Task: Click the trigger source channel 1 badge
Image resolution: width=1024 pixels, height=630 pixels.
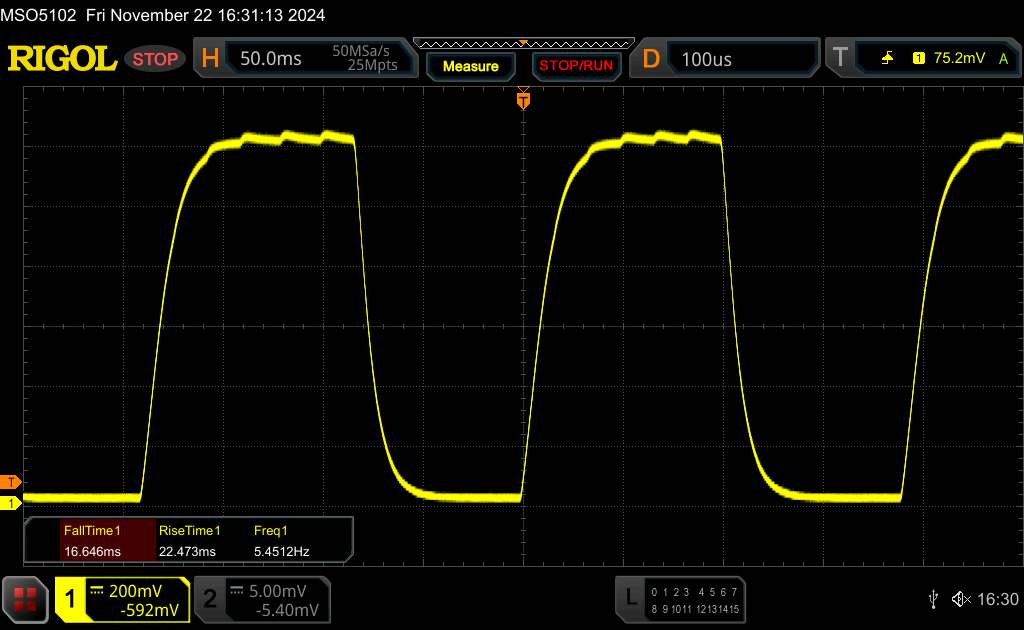Action: tap(919, 58)
